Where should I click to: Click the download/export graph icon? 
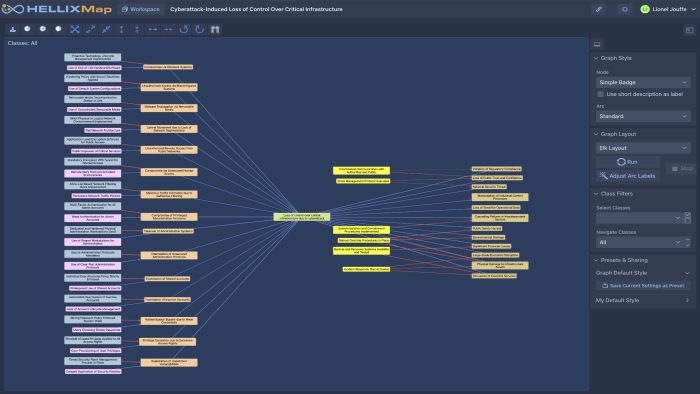13,29
